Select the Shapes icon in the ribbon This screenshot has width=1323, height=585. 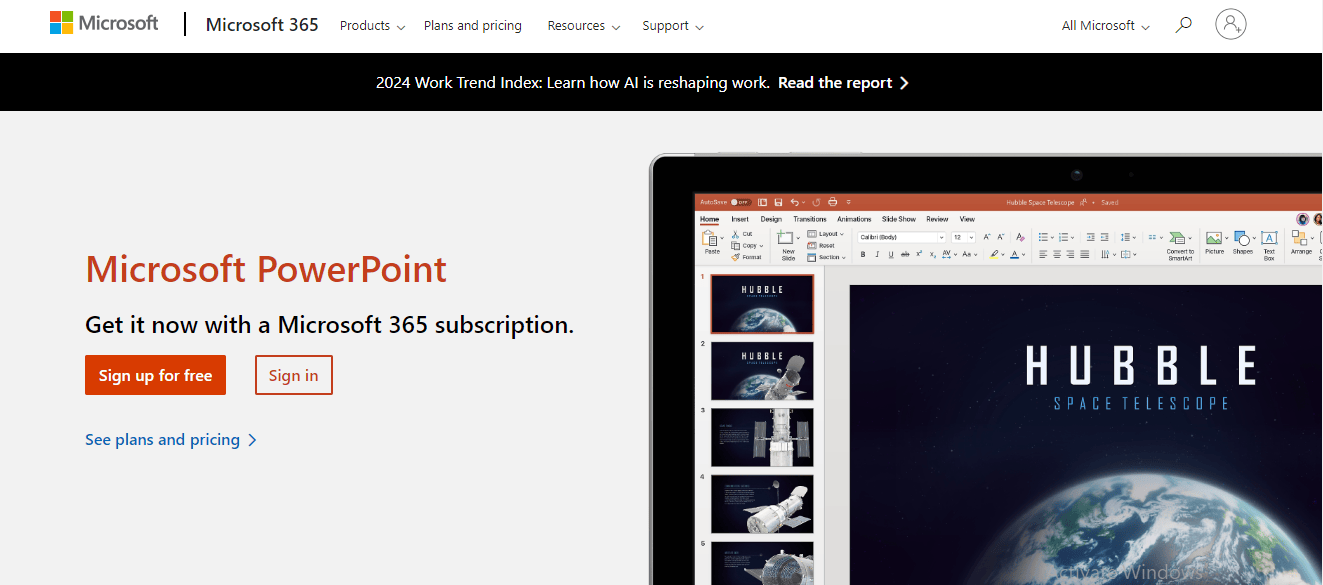pos(1242,241)
